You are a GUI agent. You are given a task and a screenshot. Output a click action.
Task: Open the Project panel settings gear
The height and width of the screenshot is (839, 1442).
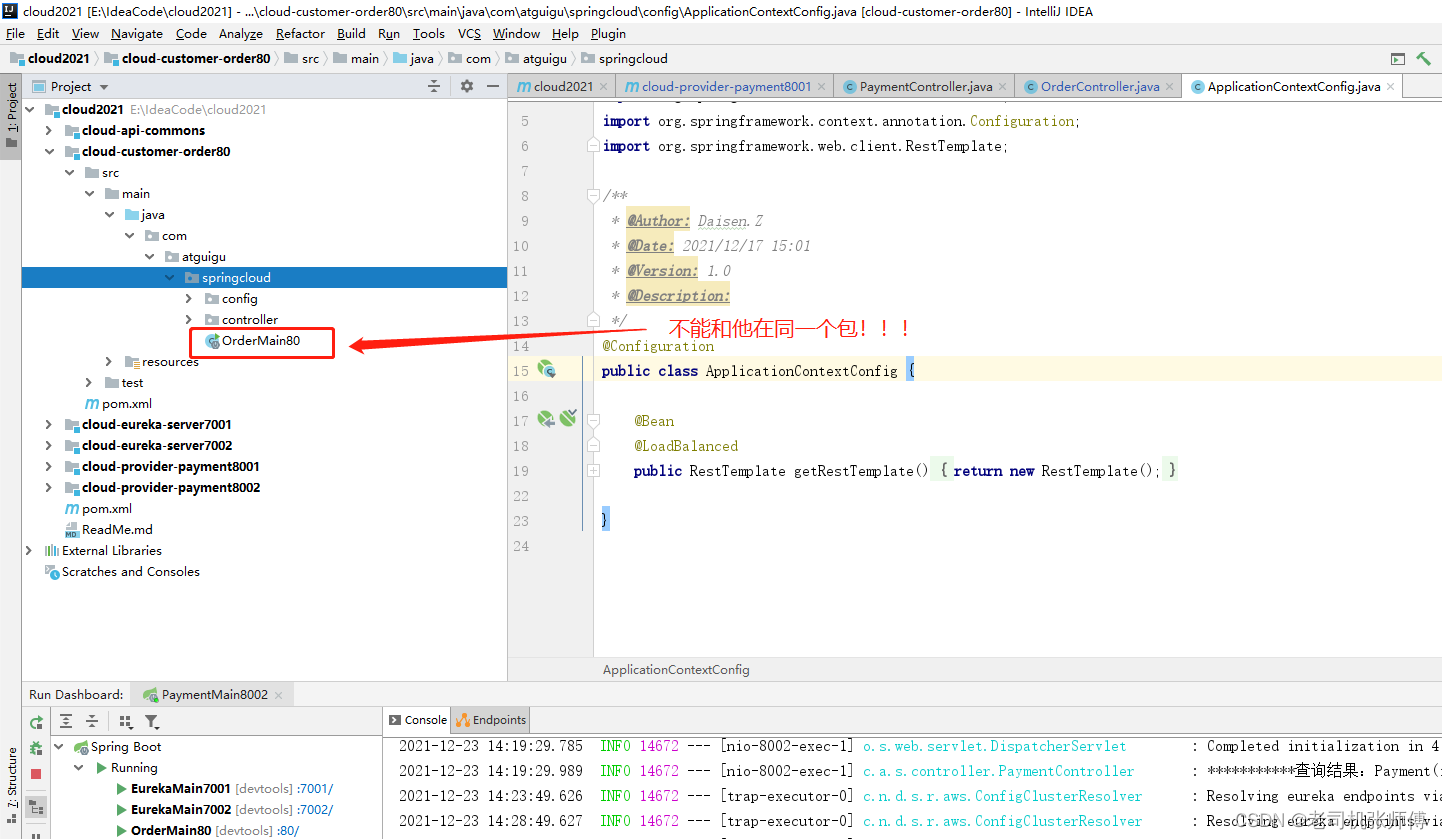point(466,86)
